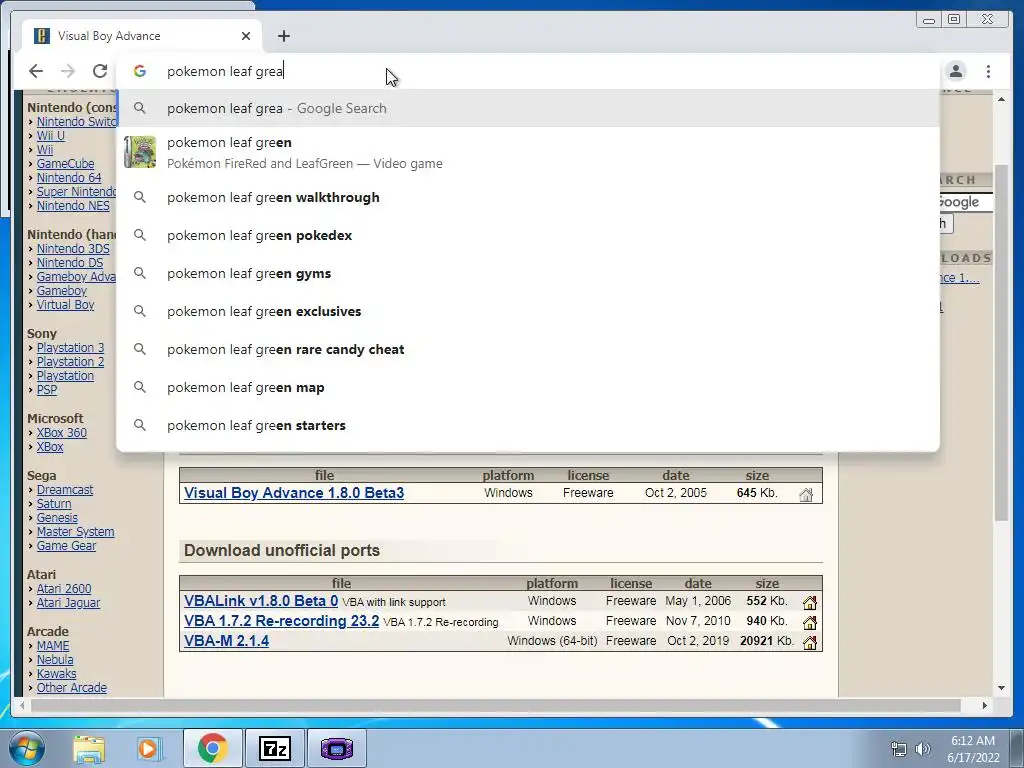This screenshot has height=768, width=1024.
Task: Launch Windows Media Player from taskbar
Action: coord(149,748)
